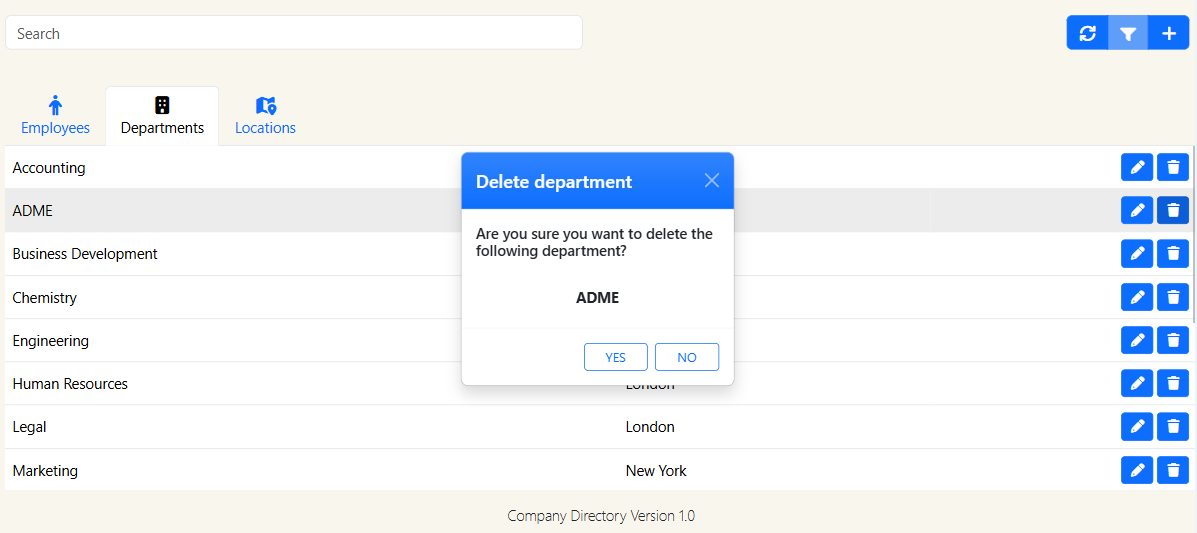Click the plus add icon
The width and height of the screenshot is (1197, 533).
tap(1169, 33)
